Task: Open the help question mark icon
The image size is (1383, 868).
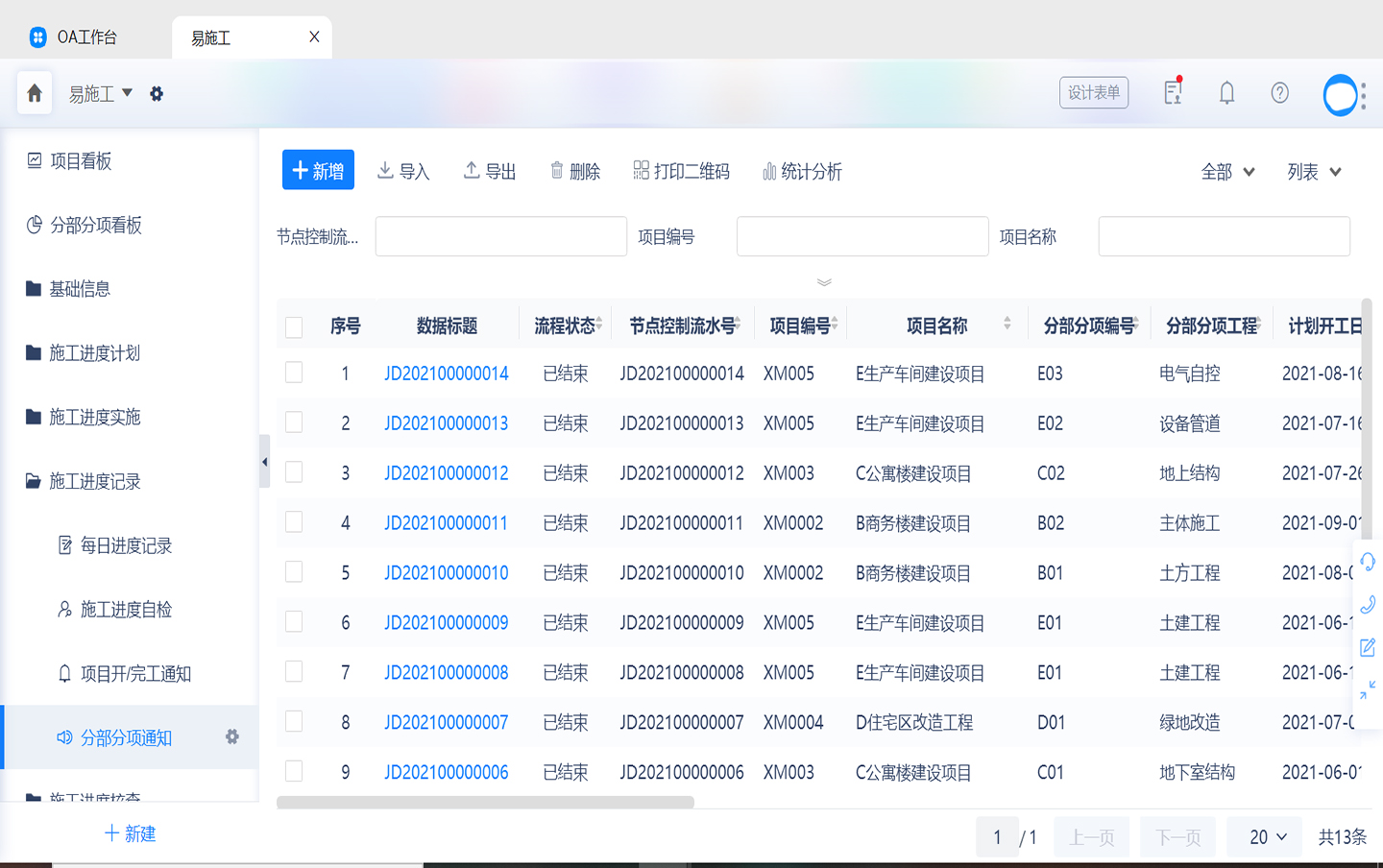Action: coord(1279,93)
